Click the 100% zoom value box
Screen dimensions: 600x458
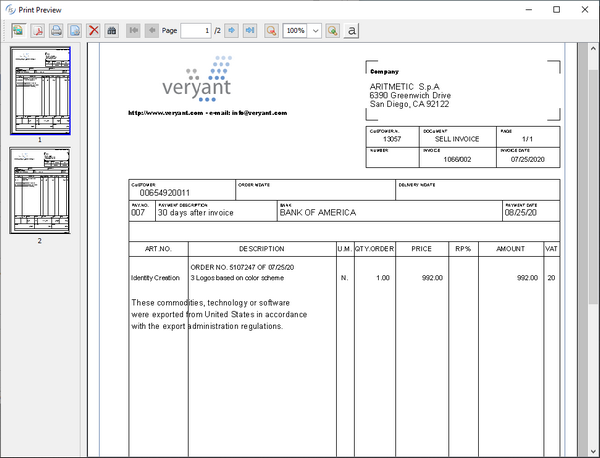(295, 31)
